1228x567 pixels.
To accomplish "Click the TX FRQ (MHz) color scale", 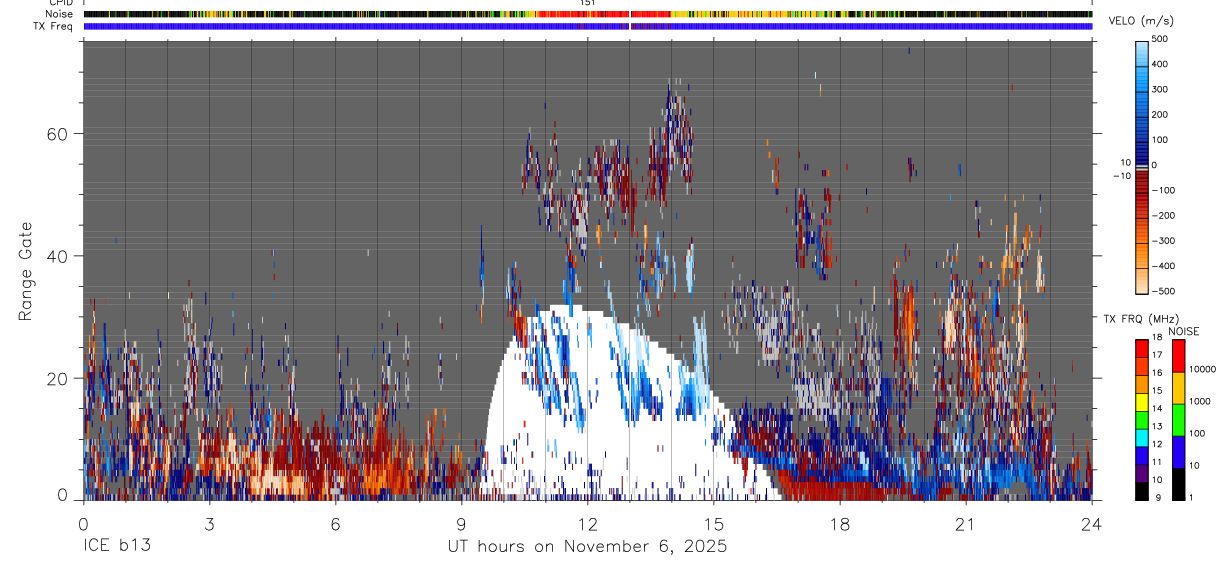I will (x=1142, y=420).
